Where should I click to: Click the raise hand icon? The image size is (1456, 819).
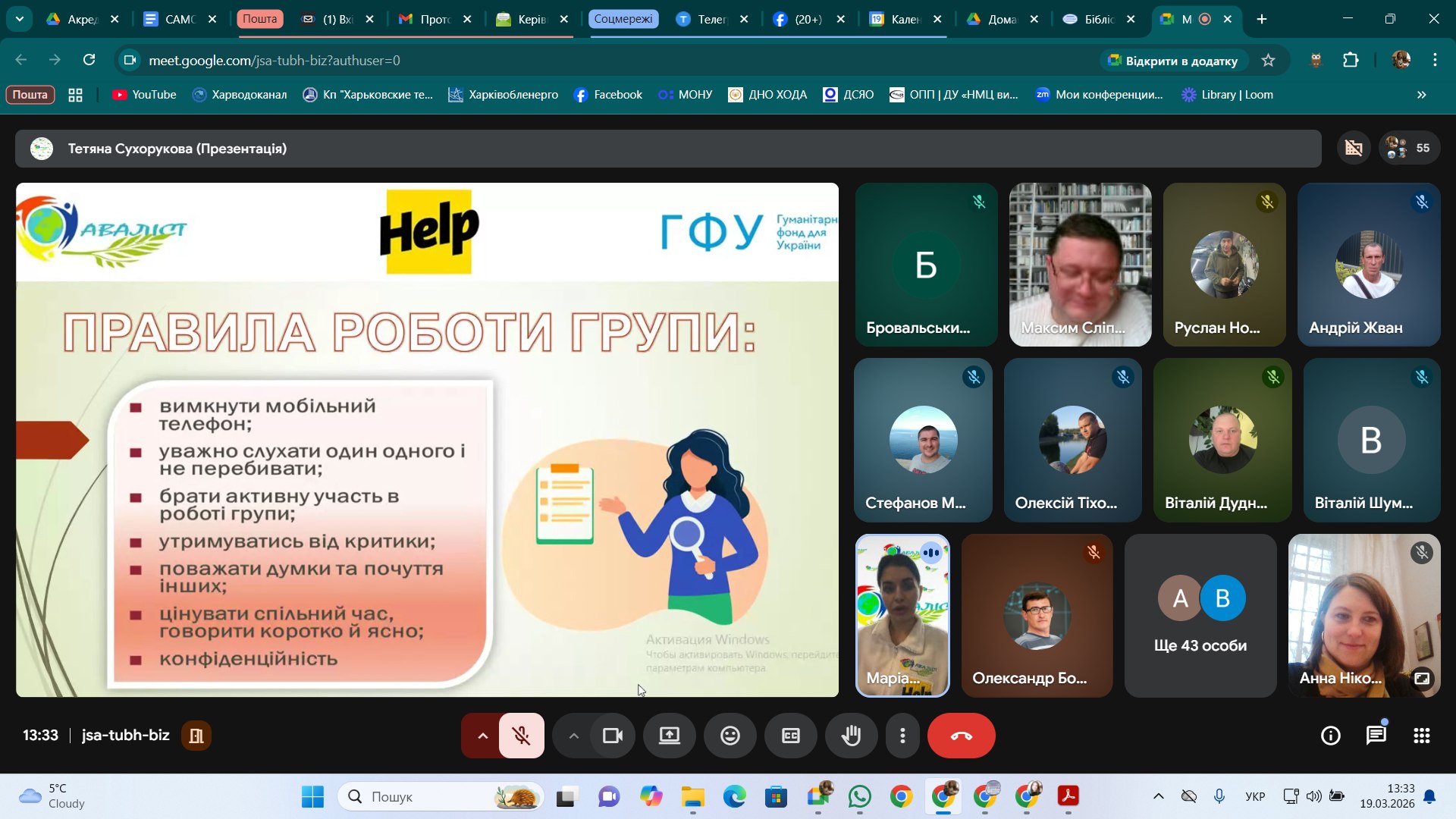(851, 736)
